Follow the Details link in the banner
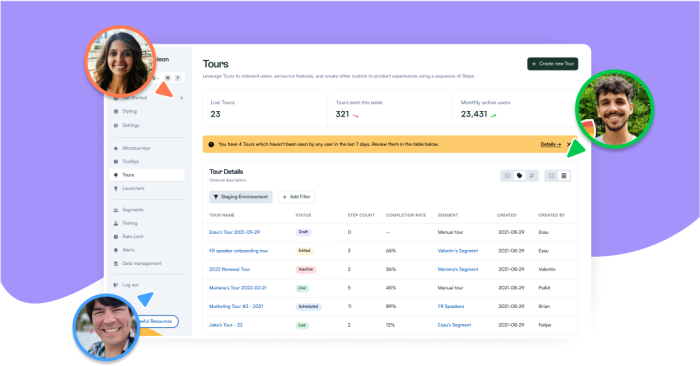 coord(550,144)
